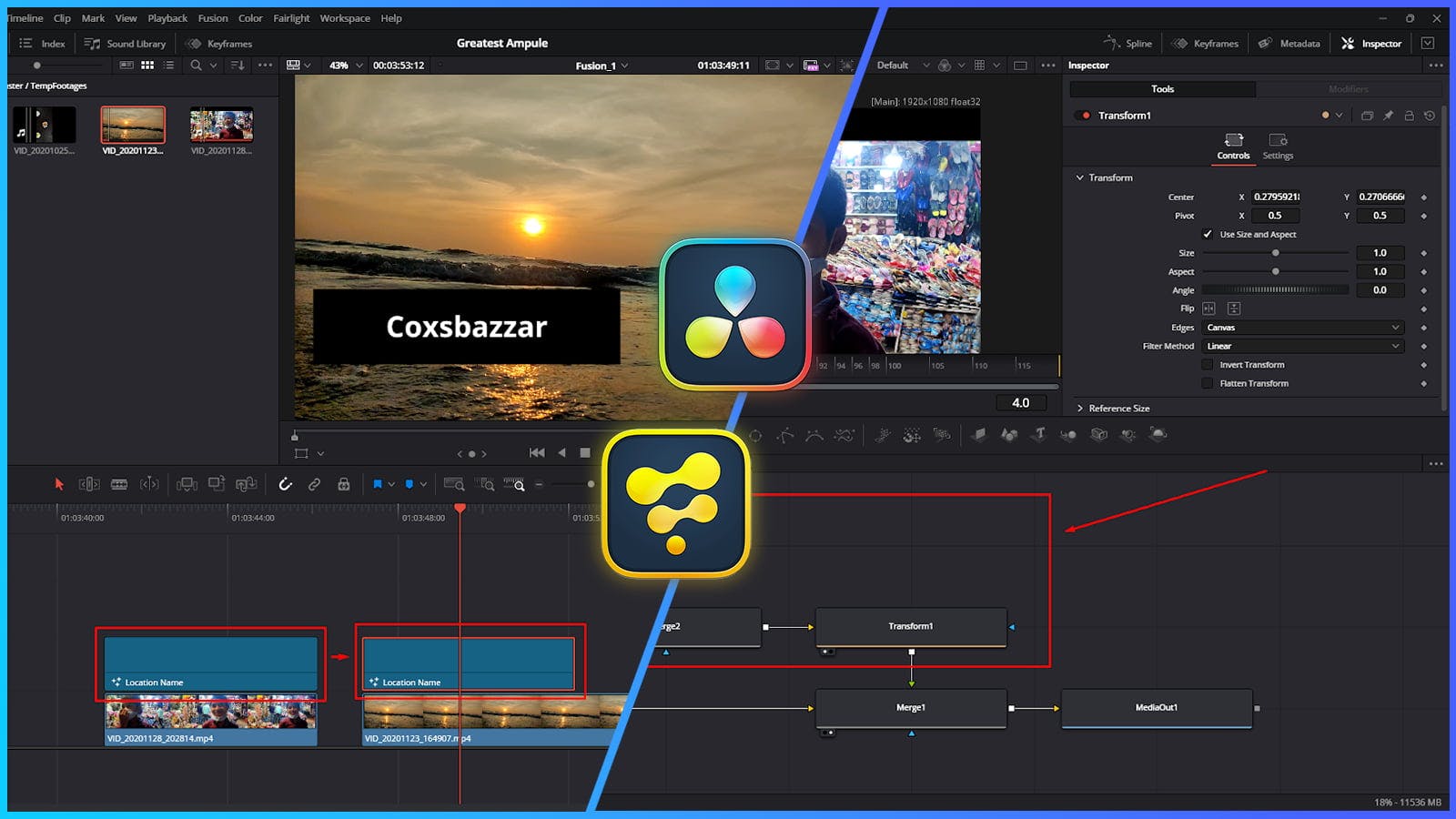Open the Sound Library panel
This screenshot has height=819, width=1456.
125,43
